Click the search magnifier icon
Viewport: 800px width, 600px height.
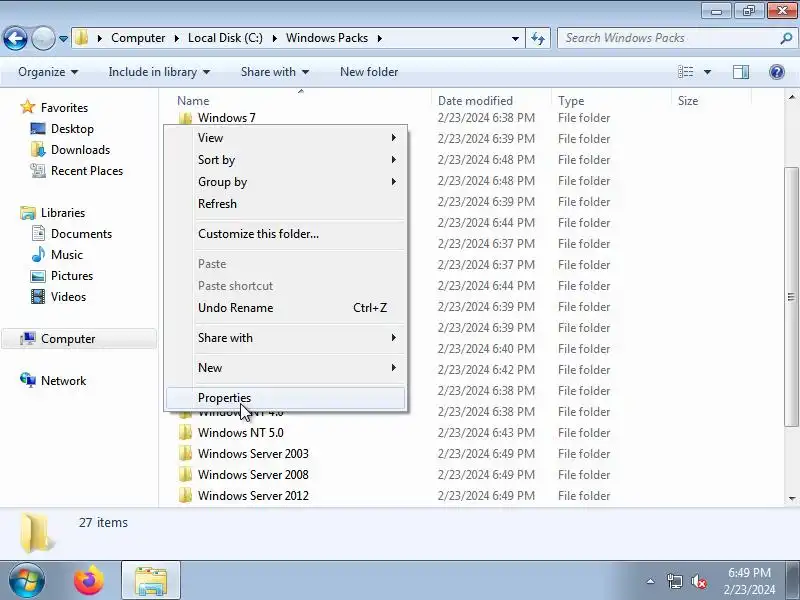786,38
